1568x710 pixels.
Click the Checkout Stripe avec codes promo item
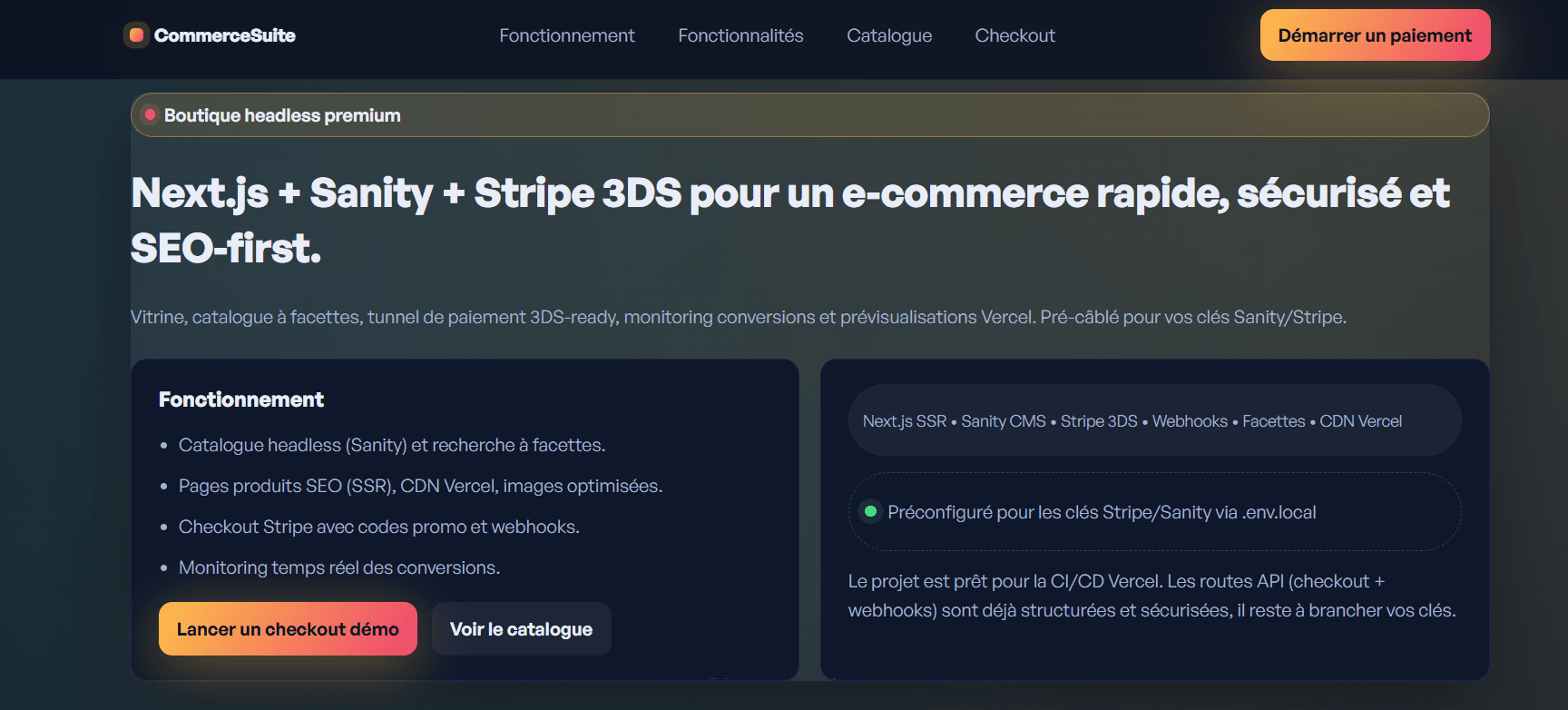tap(378, 527)
